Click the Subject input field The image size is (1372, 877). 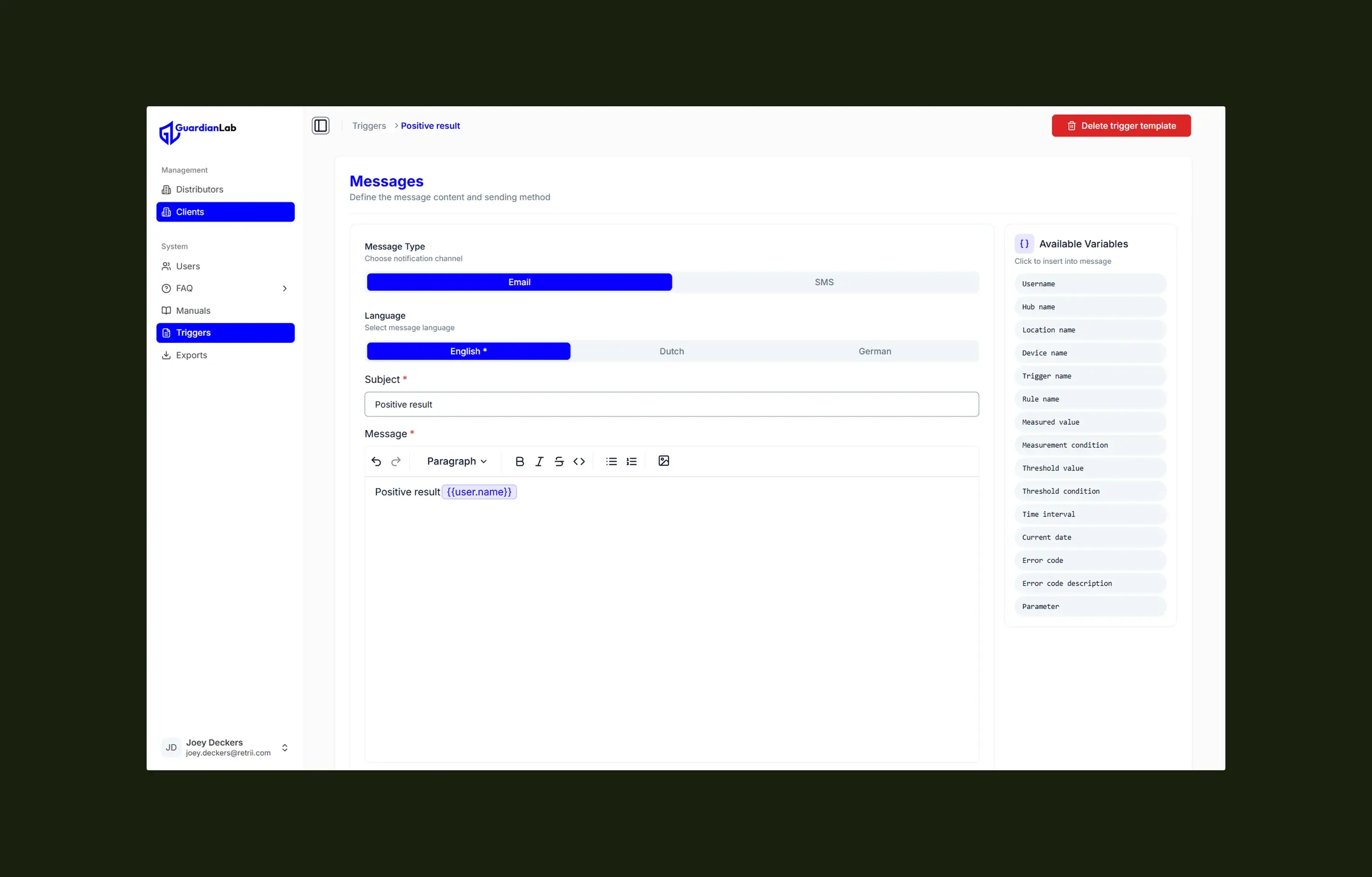point(671,404)
